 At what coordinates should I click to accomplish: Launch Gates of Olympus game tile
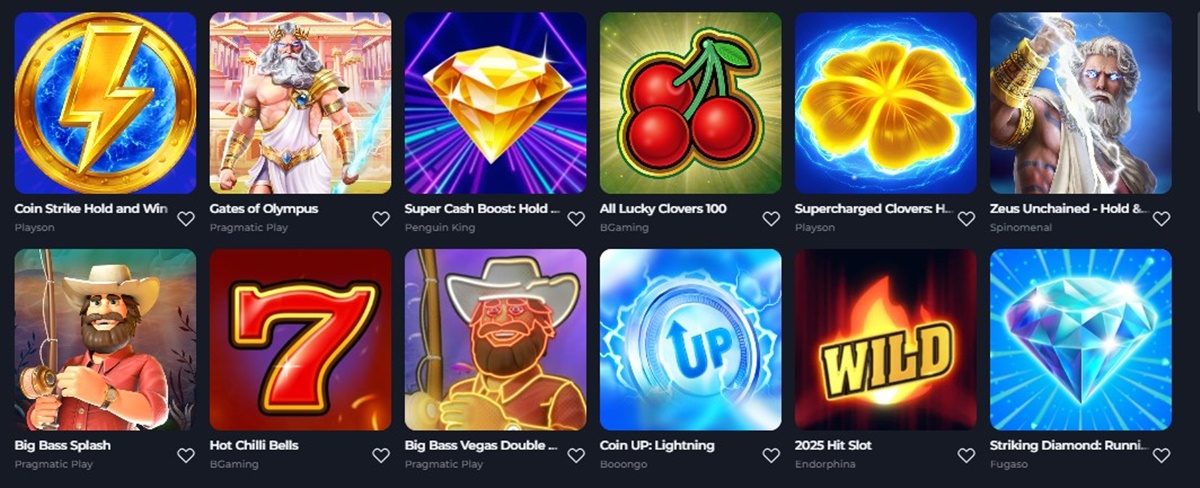(300, 103)
